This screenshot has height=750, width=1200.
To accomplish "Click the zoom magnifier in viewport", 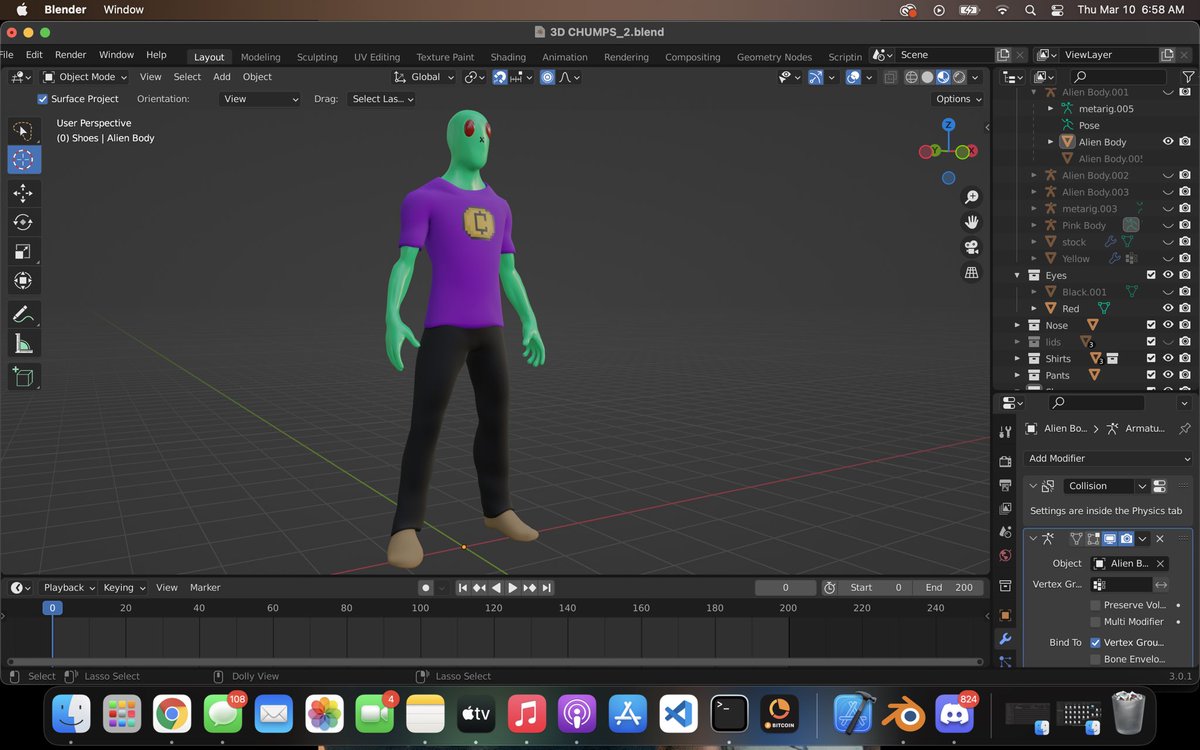I will tap(970, 198).
